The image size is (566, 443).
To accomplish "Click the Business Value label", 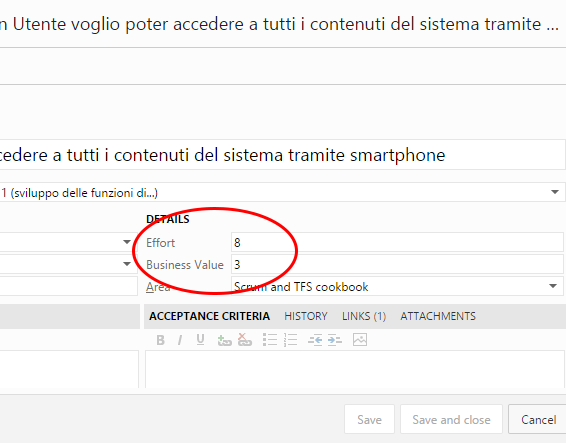I will click(x=185, y=265).
